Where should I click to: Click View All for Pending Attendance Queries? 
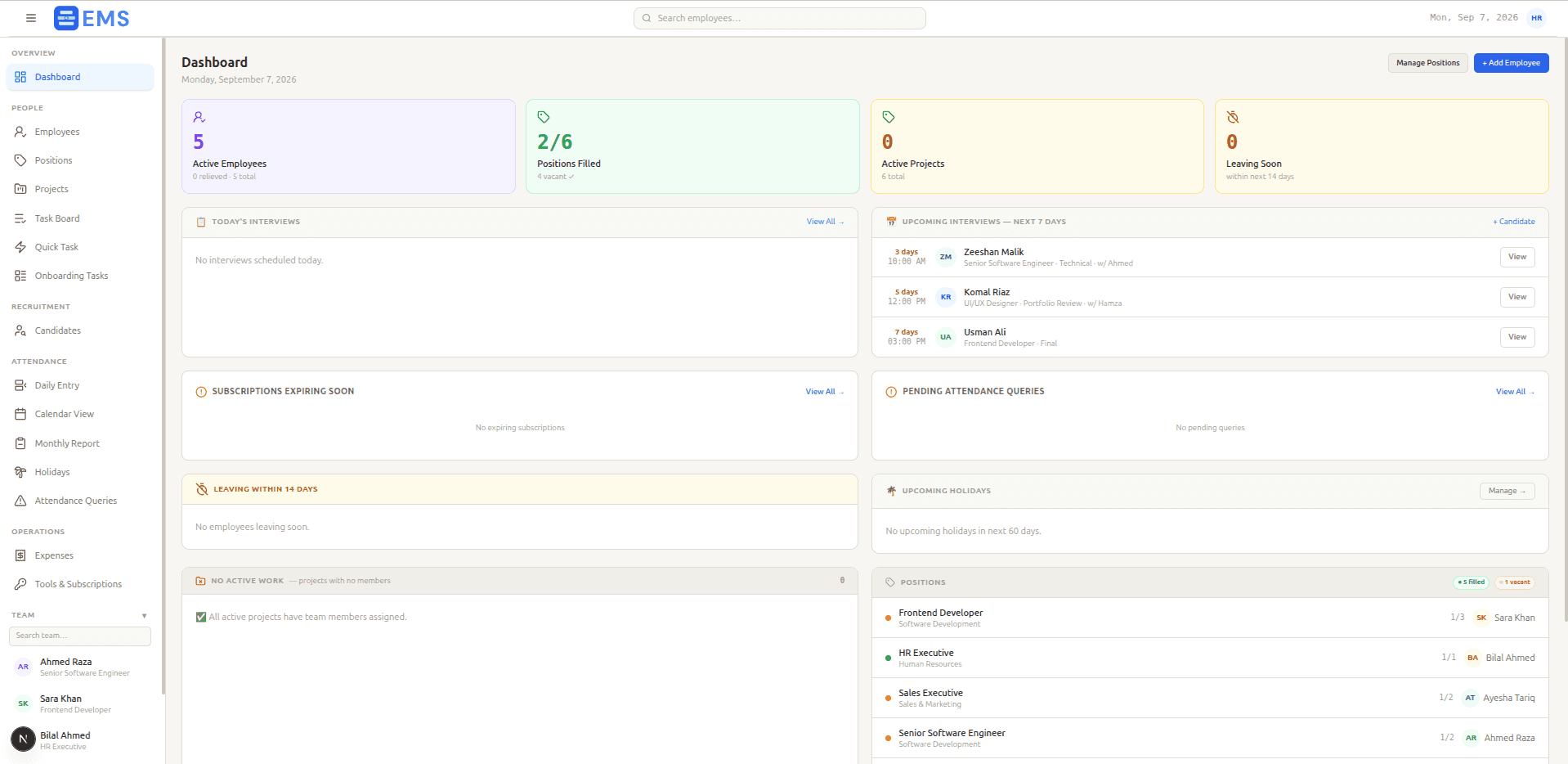pyautogui.click(x=1515, y=392)
